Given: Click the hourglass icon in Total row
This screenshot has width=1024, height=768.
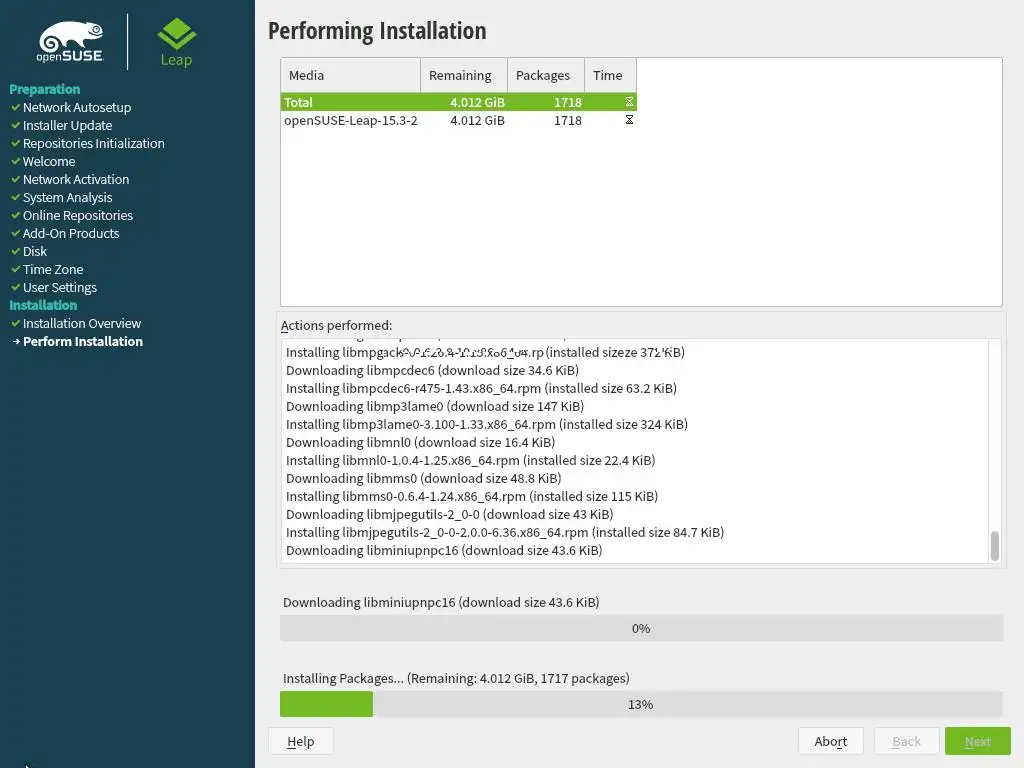Looking at the screenshot, I should pos(629,102).
